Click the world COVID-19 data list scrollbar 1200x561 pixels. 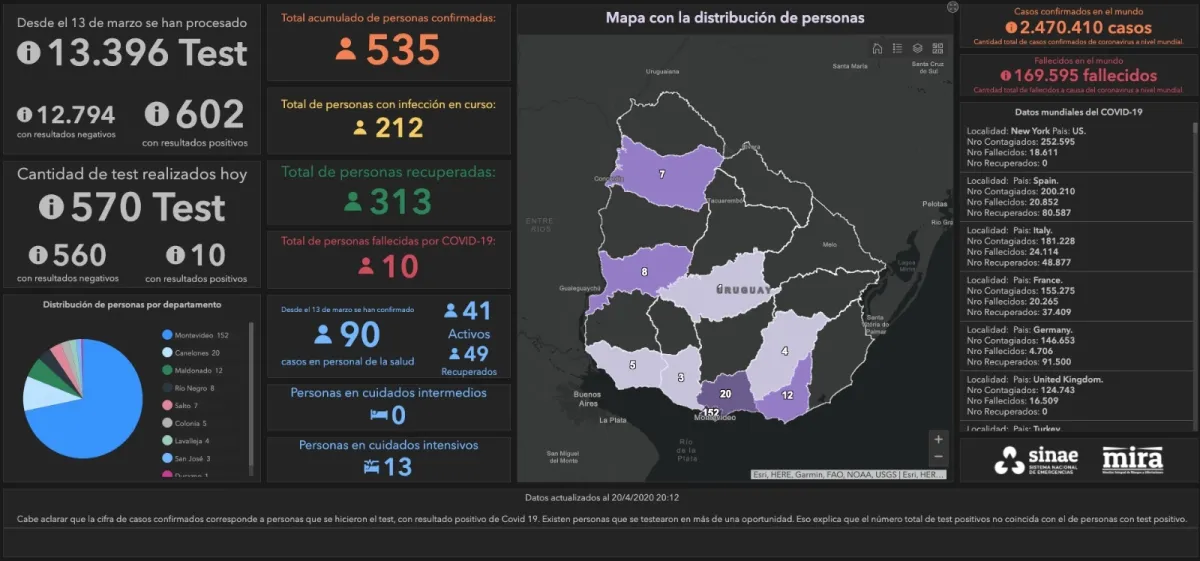click(1193, 270)
